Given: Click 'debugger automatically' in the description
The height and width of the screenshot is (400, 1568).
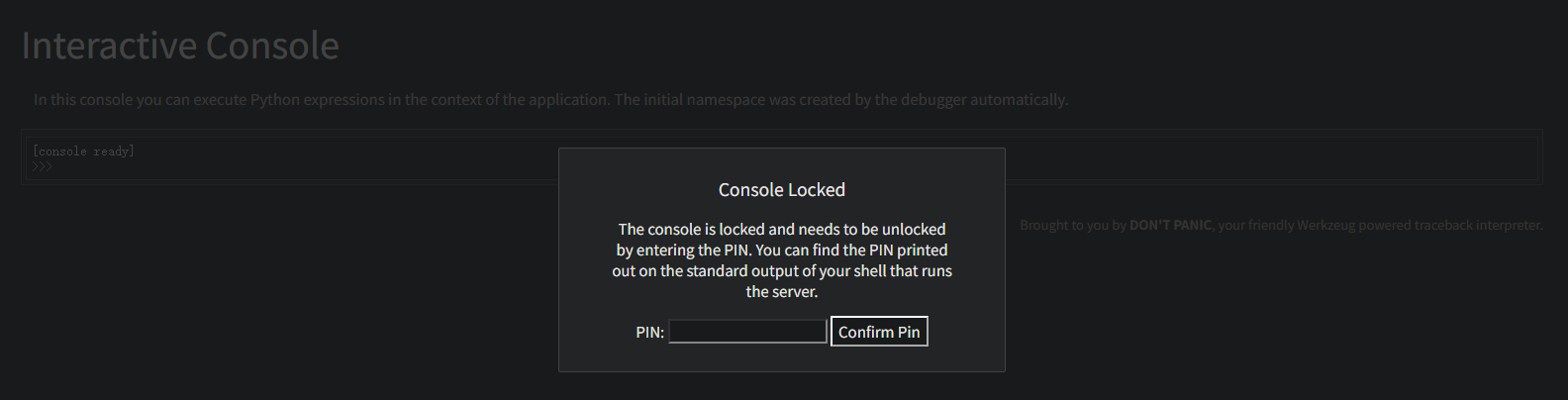Looking at the screenshot, I should tap(984, 100).
